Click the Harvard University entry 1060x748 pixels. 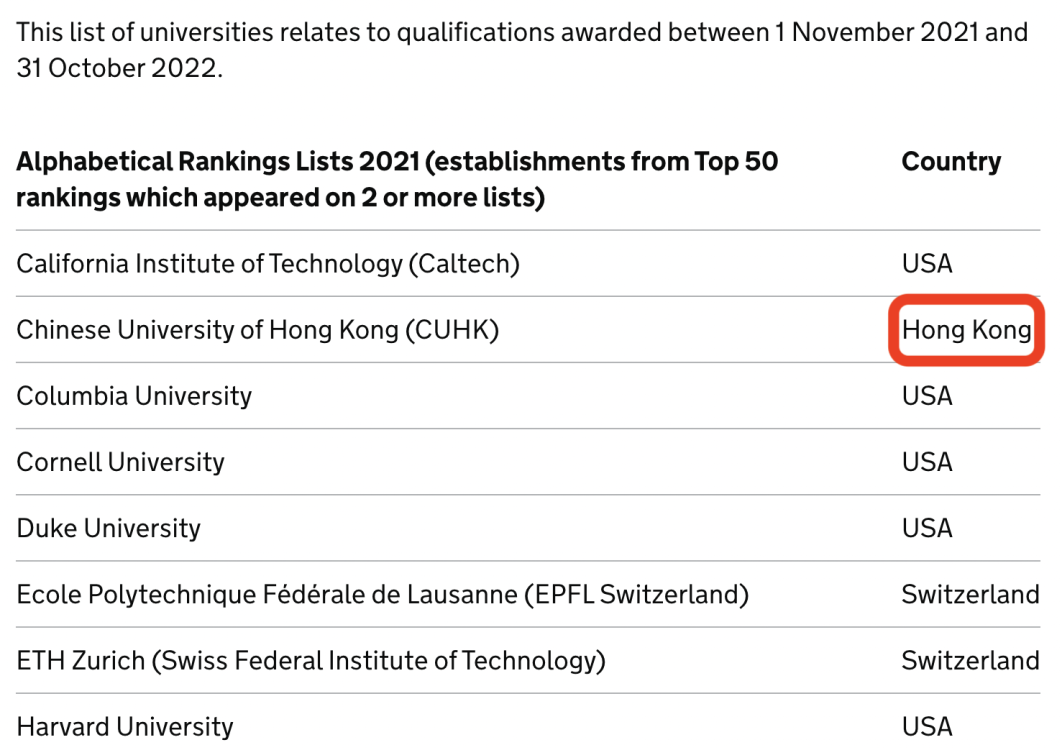coord(125,727)
